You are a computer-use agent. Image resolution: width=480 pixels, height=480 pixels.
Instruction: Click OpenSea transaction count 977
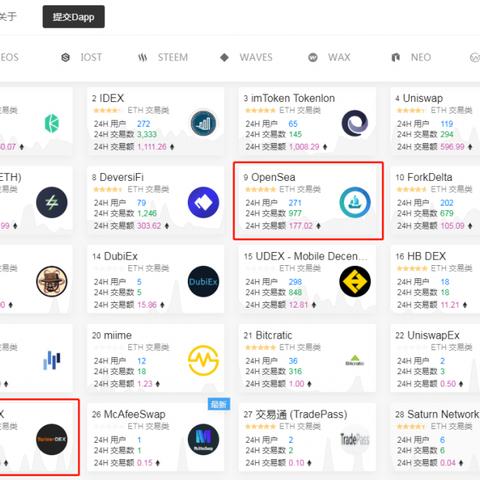click(295, 213)
